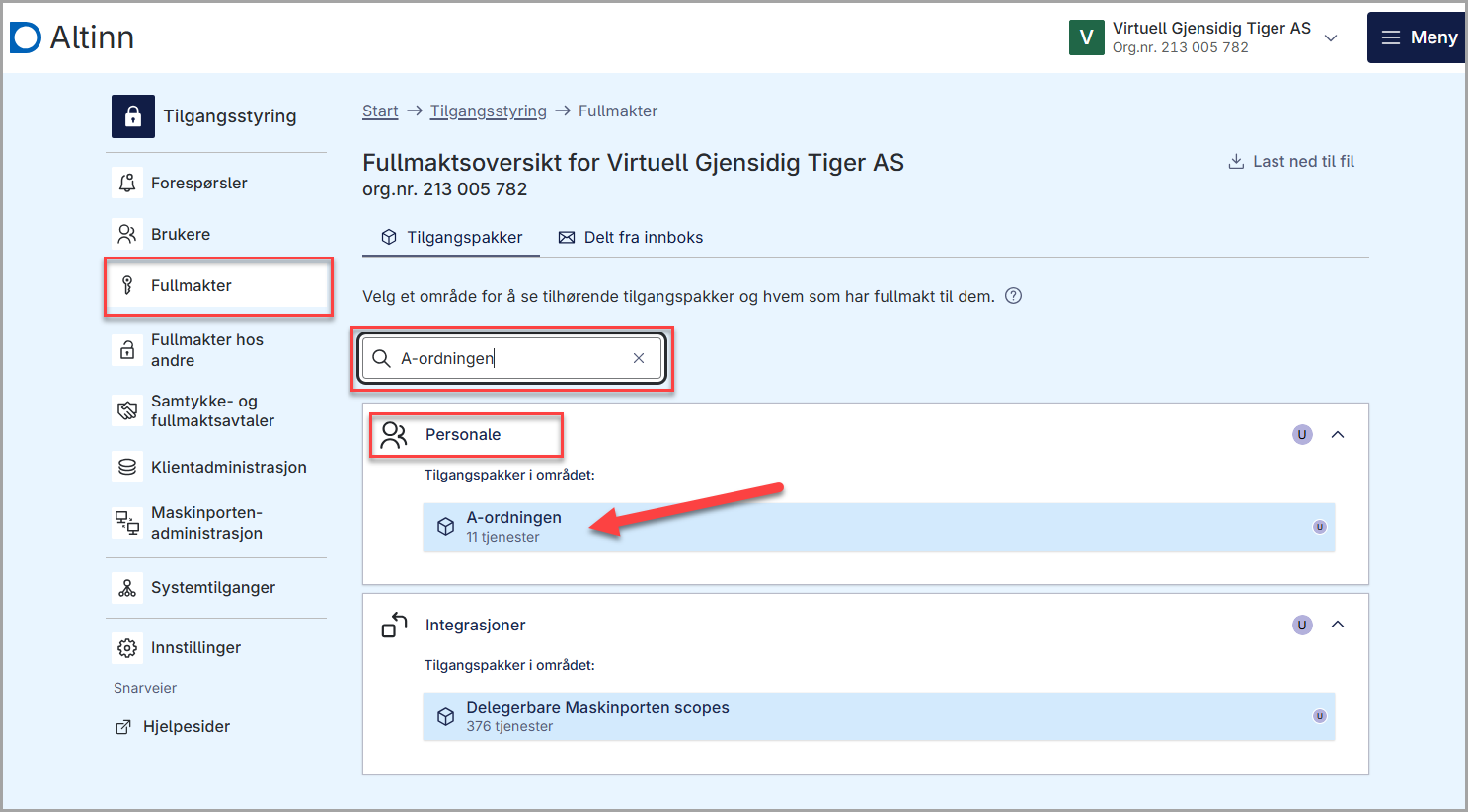Viewport: 1468px width, 812px height.
Task: Click the Innstillinger gear icon
Action: click(127, 648)
